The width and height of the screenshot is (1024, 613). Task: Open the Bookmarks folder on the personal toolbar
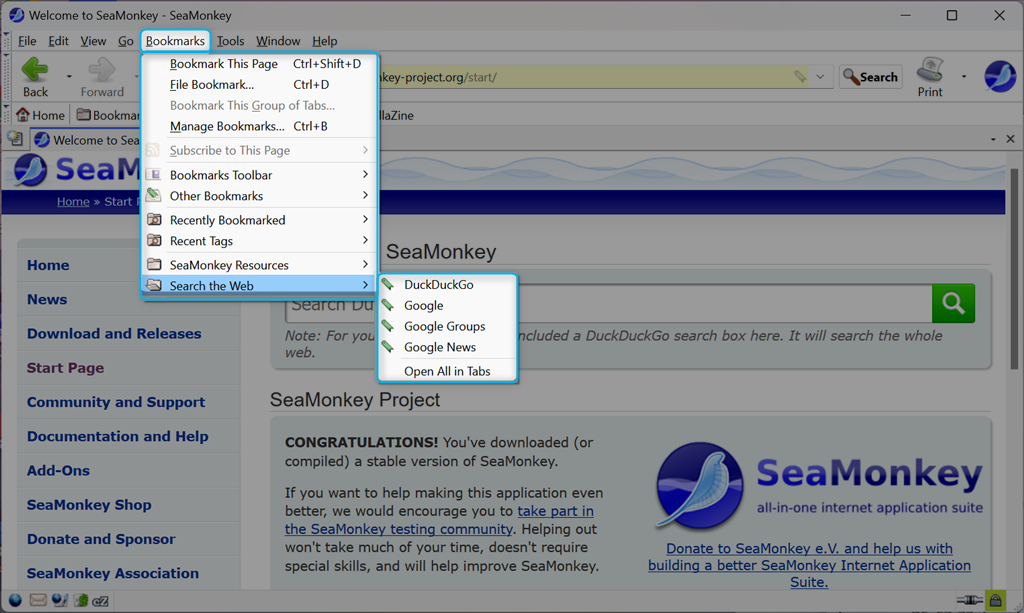coord(108,116)
